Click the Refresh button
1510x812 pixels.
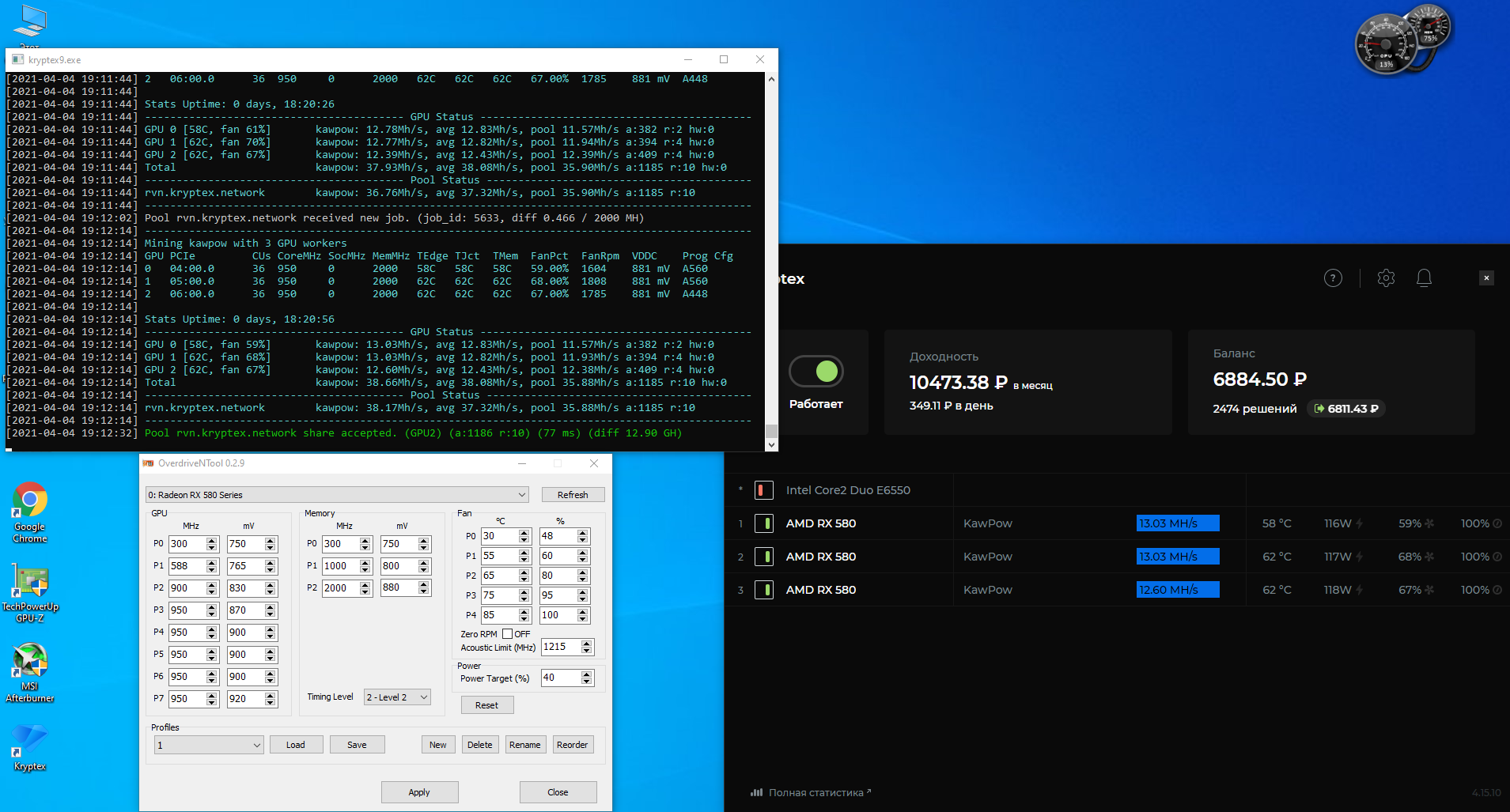573,495
